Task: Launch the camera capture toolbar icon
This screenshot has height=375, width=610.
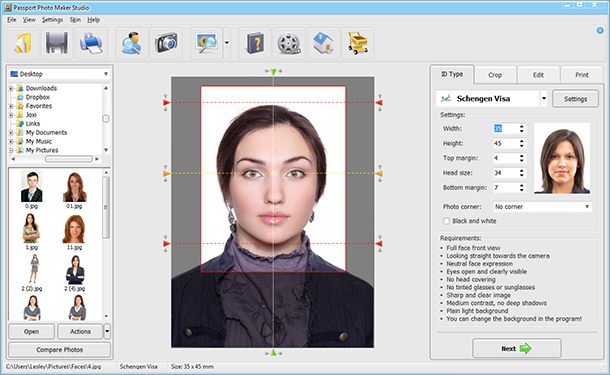Action: 166,43
